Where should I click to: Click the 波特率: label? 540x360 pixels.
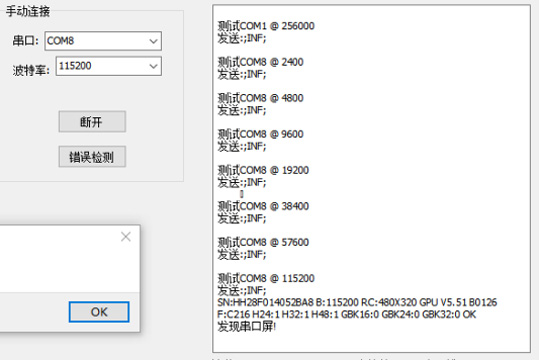[x=31, y=71]
